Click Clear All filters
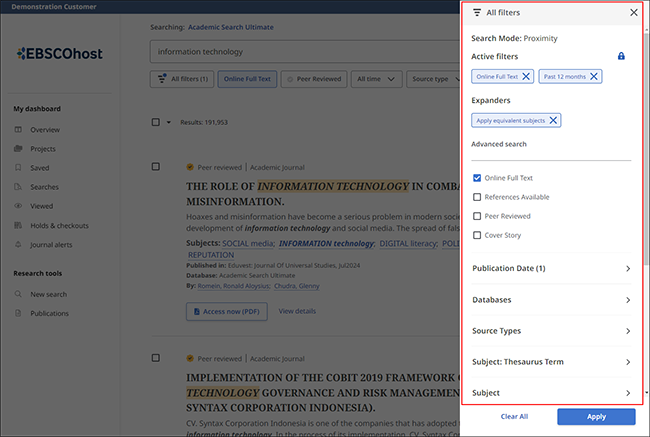This screenshot has width=650, height=437. point(514,417)
